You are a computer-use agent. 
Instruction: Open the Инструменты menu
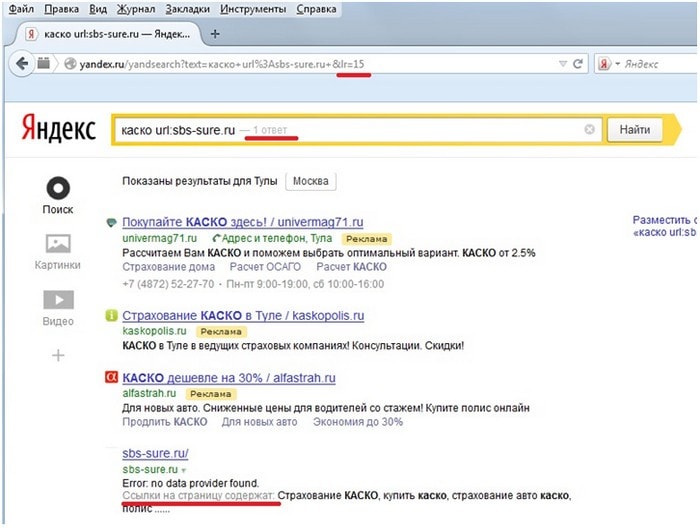point(253,9)
